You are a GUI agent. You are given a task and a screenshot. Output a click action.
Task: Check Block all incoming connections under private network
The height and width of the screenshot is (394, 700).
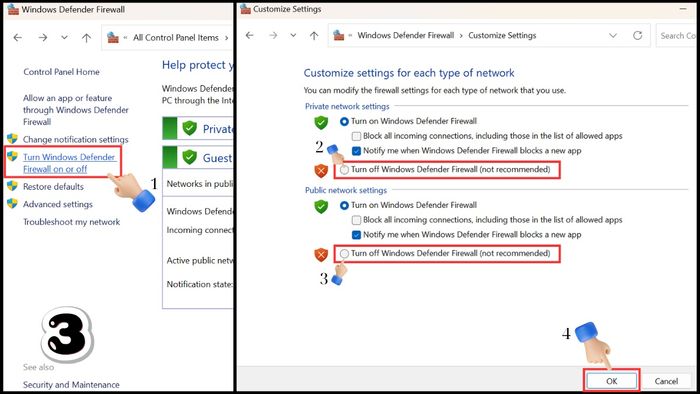356,136
